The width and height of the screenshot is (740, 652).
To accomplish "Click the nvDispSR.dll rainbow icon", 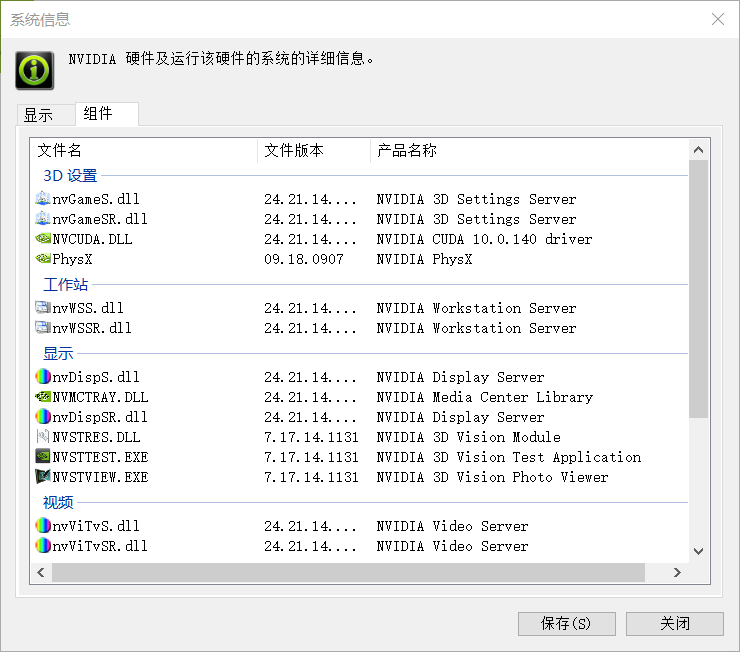I will [42, 417].
